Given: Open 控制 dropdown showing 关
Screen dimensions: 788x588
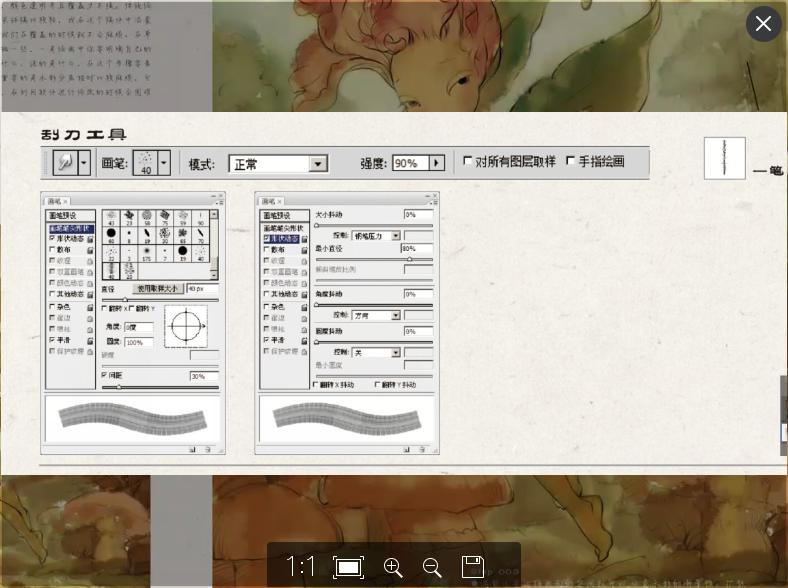Looking at the screenshot, I should (x=376, y=353).
